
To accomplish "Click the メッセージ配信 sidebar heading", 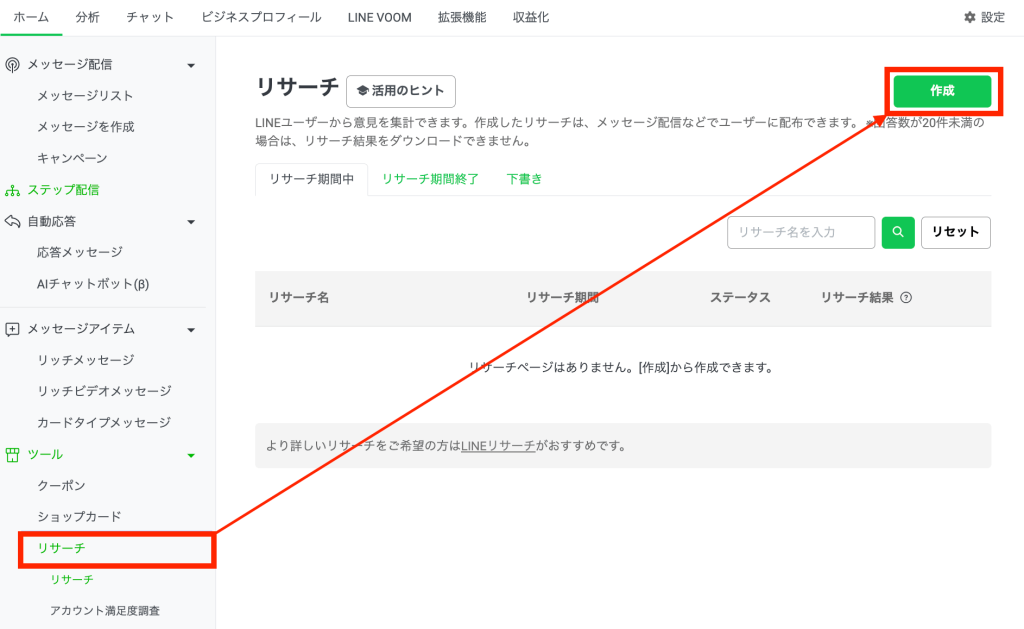I will point(70,65).
